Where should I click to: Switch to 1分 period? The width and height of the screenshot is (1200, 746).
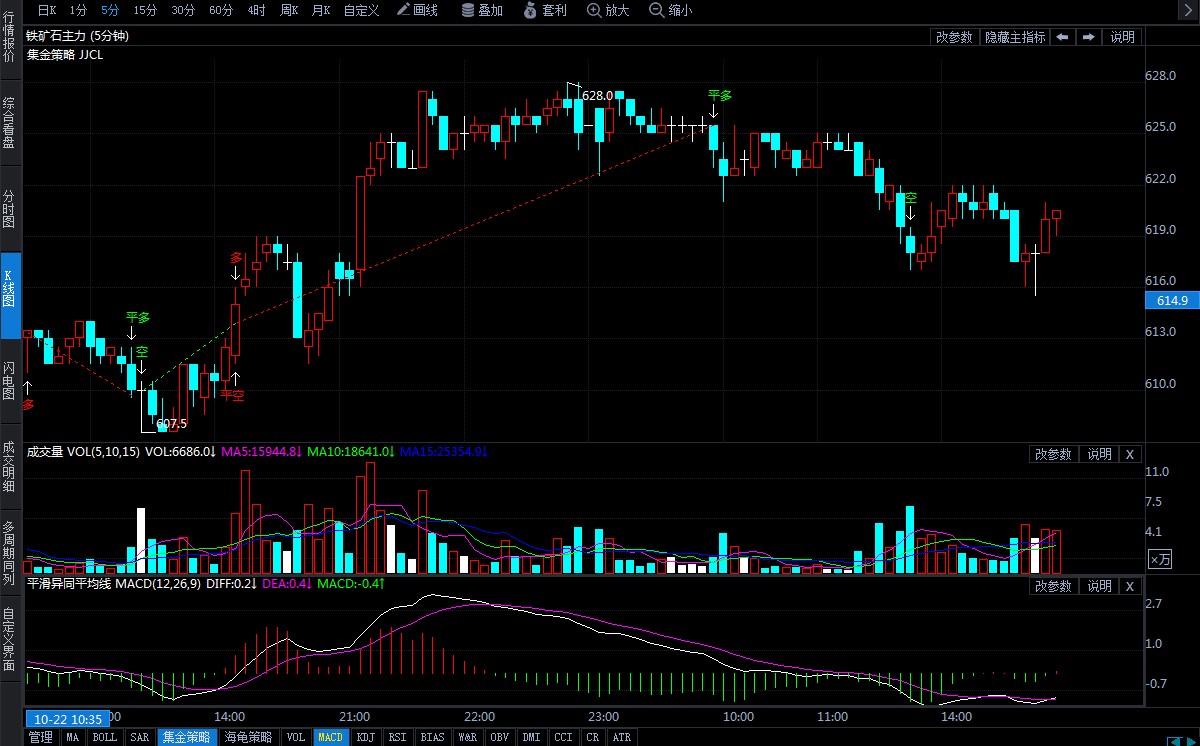pos(78,10)
